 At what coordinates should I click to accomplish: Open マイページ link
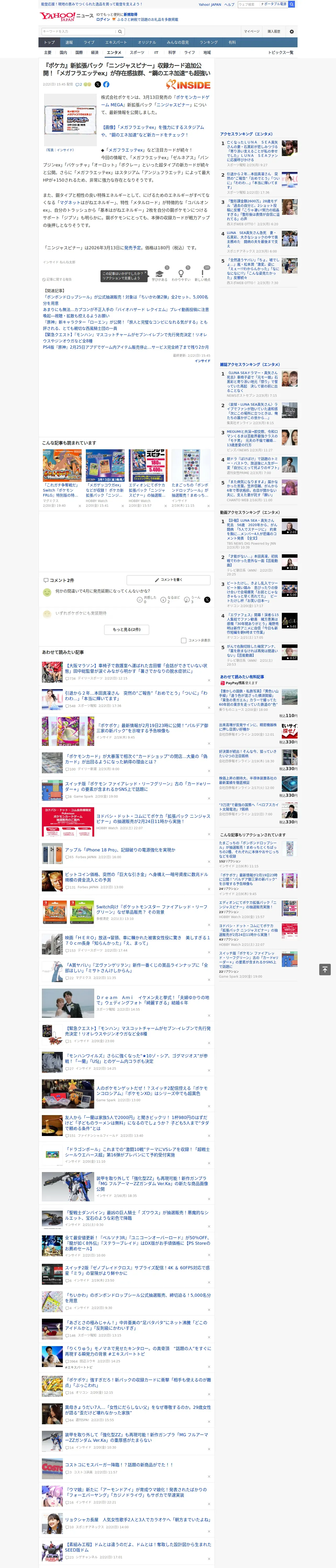[x=251, y=32]
